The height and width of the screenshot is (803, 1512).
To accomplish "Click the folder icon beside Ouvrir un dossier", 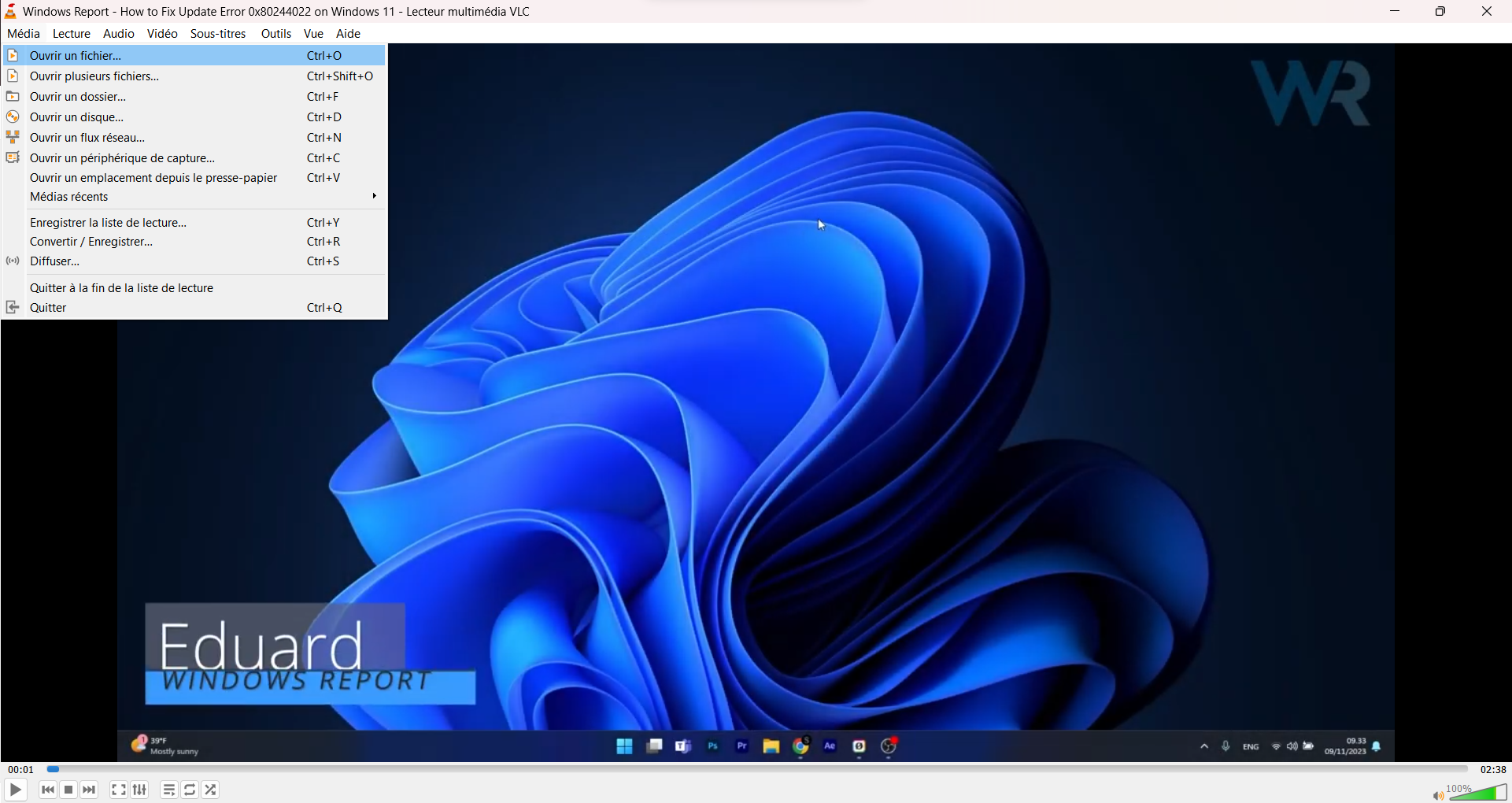I will (13, 96).
